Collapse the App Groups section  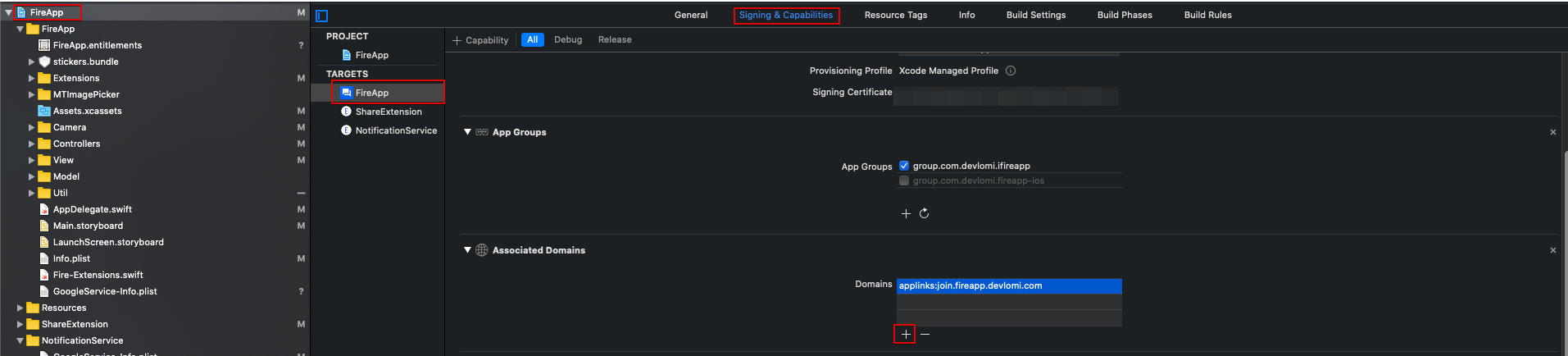[467, 132]
